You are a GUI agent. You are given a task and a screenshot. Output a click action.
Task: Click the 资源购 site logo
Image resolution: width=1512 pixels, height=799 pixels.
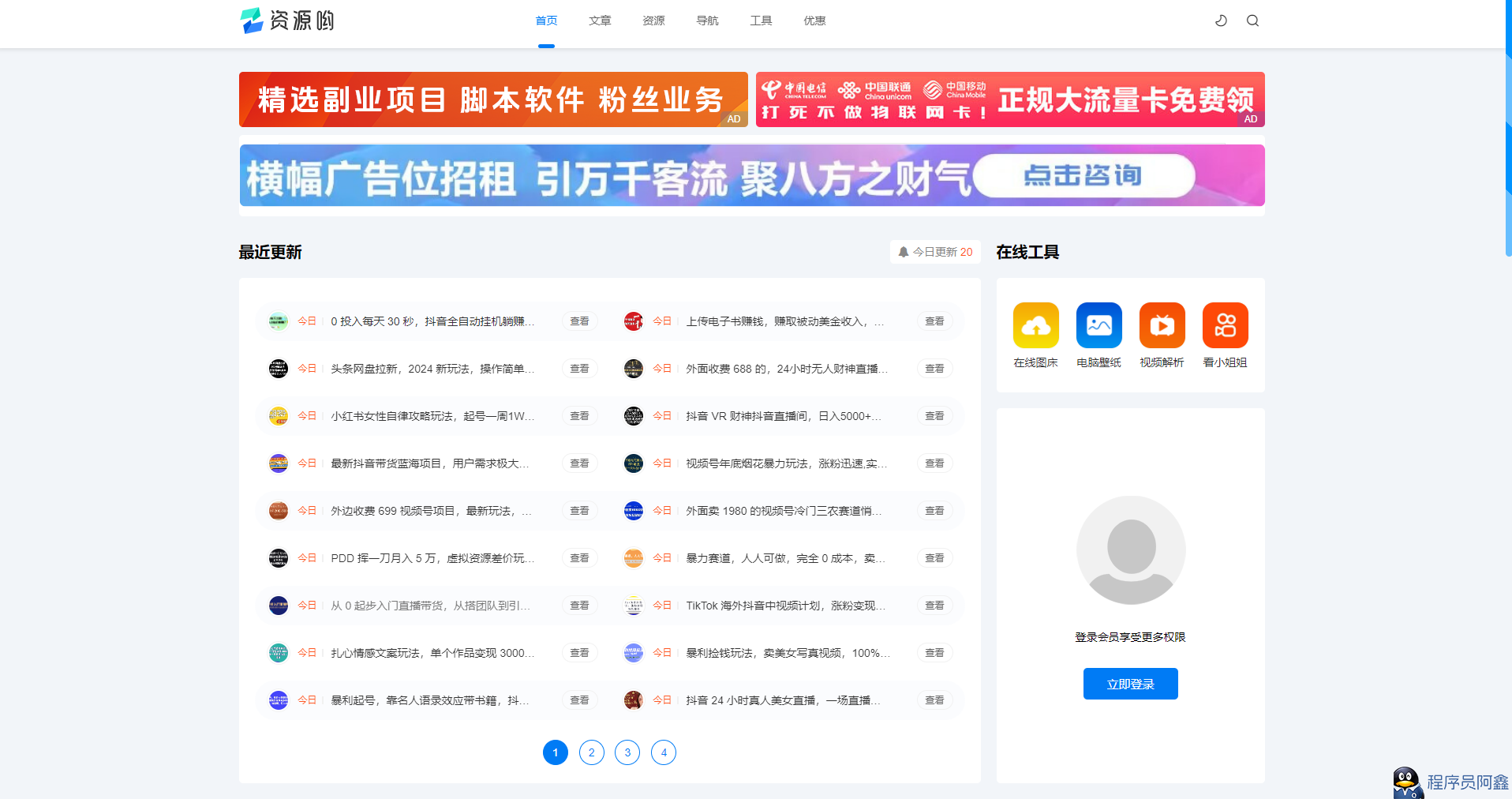(x=287, y=21)
